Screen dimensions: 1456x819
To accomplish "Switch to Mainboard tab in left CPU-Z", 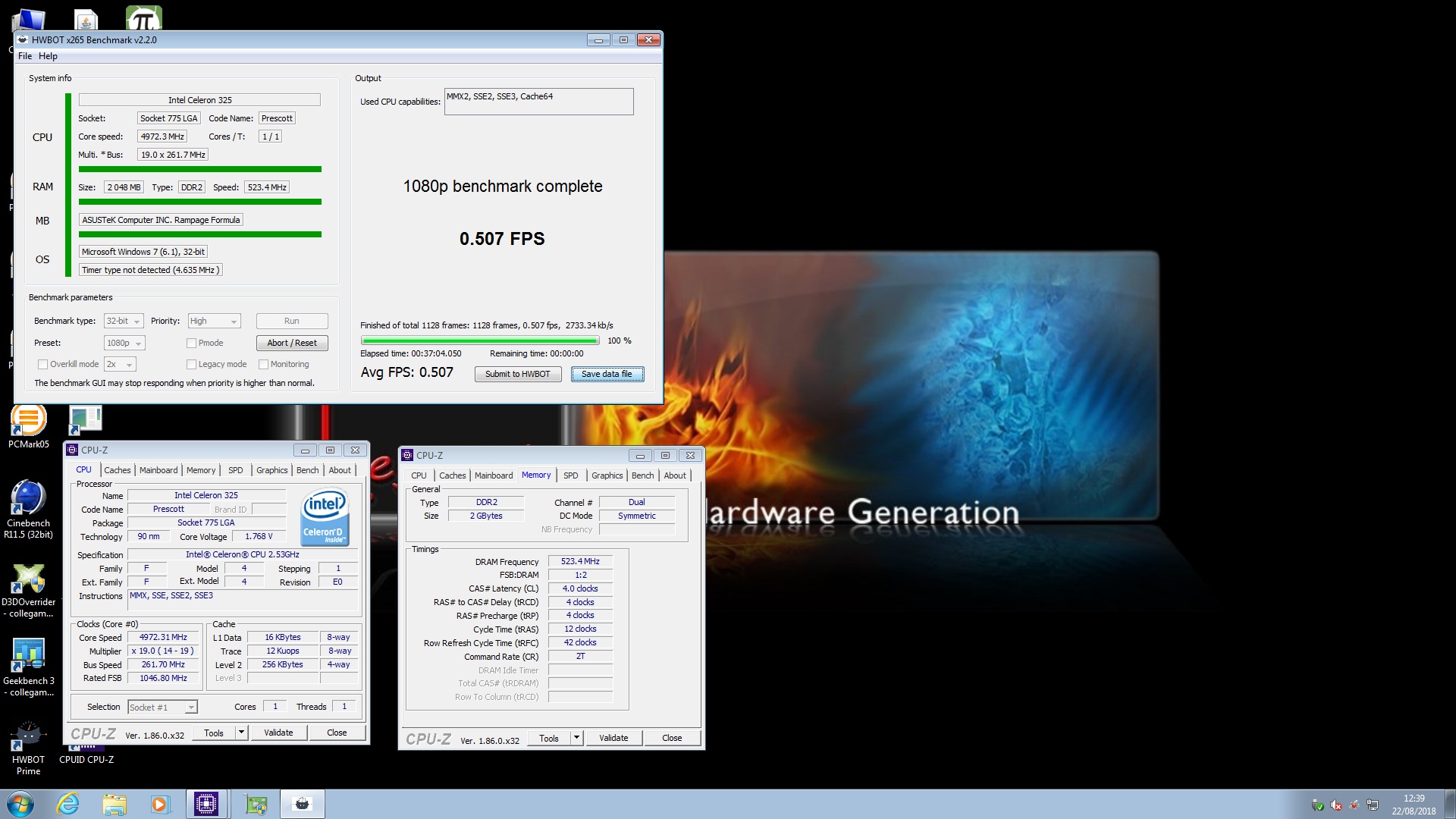I will (x=158, y=470).
